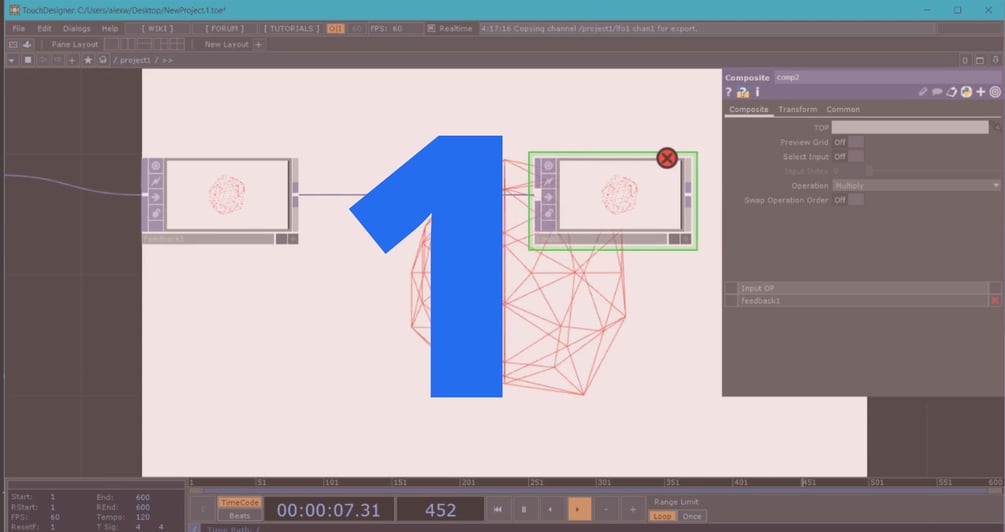Open the operator comment bubble icon
This screenshot has width=1005, height=532.
pyautogui.click(x=937, y=92)
